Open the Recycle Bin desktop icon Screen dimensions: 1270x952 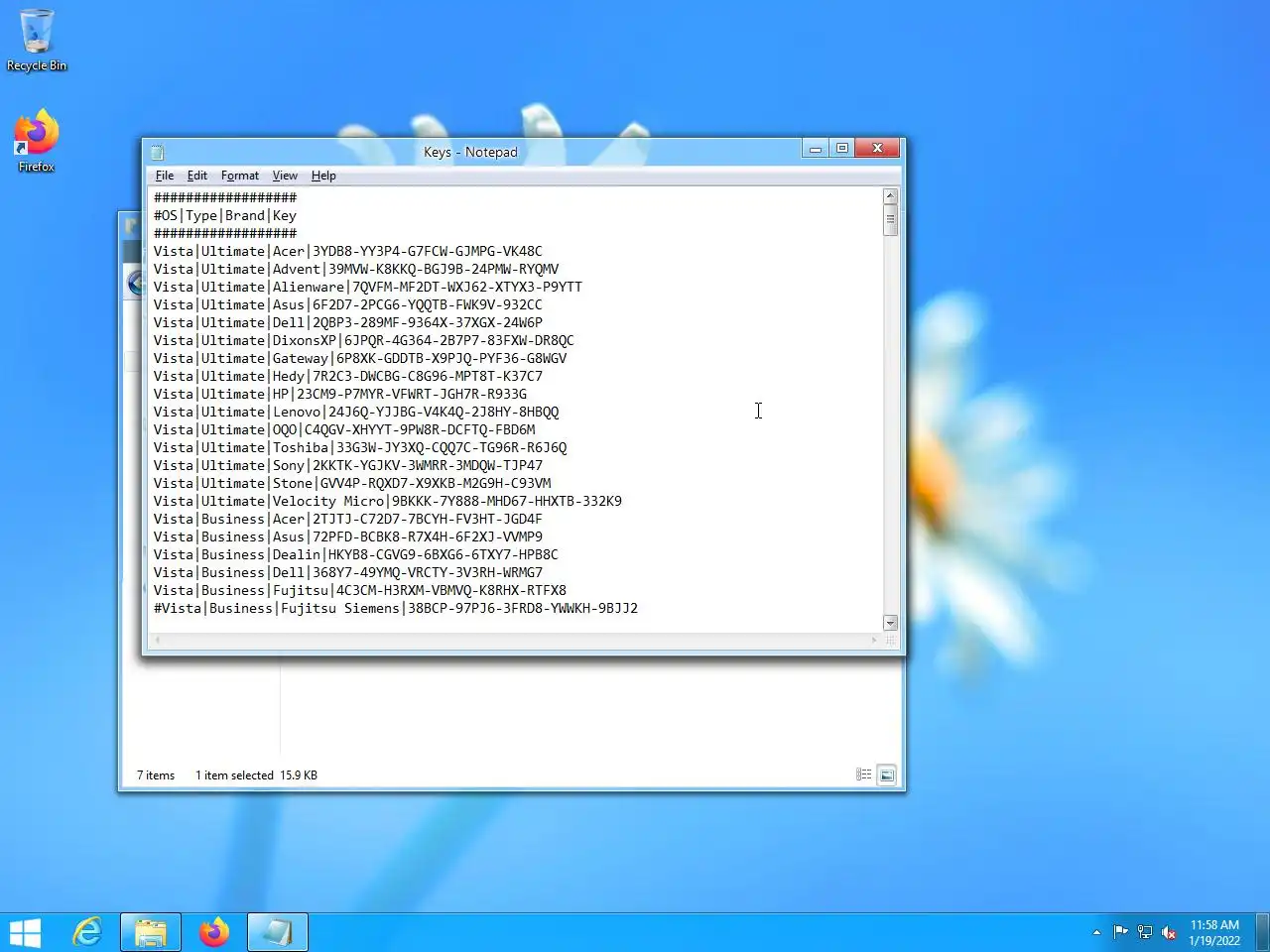(37, 41)
